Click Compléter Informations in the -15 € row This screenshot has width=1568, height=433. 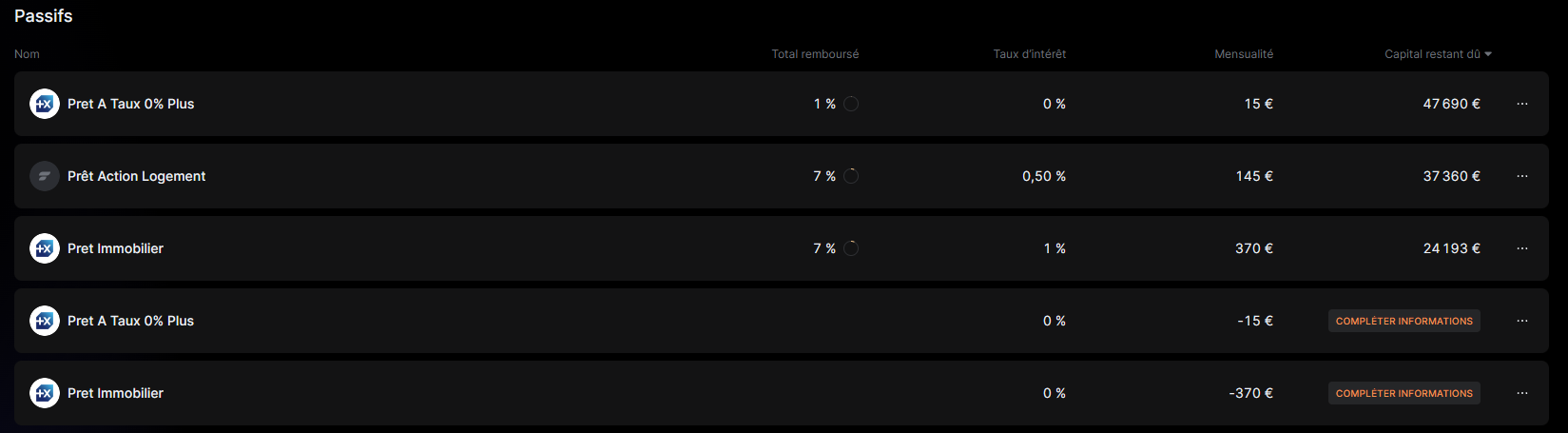click(1403, 321)
